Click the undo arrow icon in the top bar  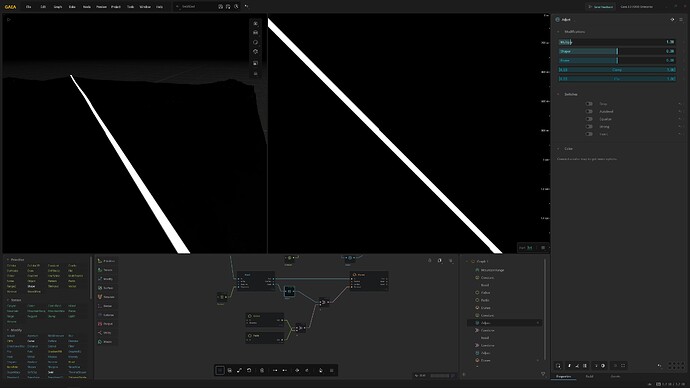246,7
